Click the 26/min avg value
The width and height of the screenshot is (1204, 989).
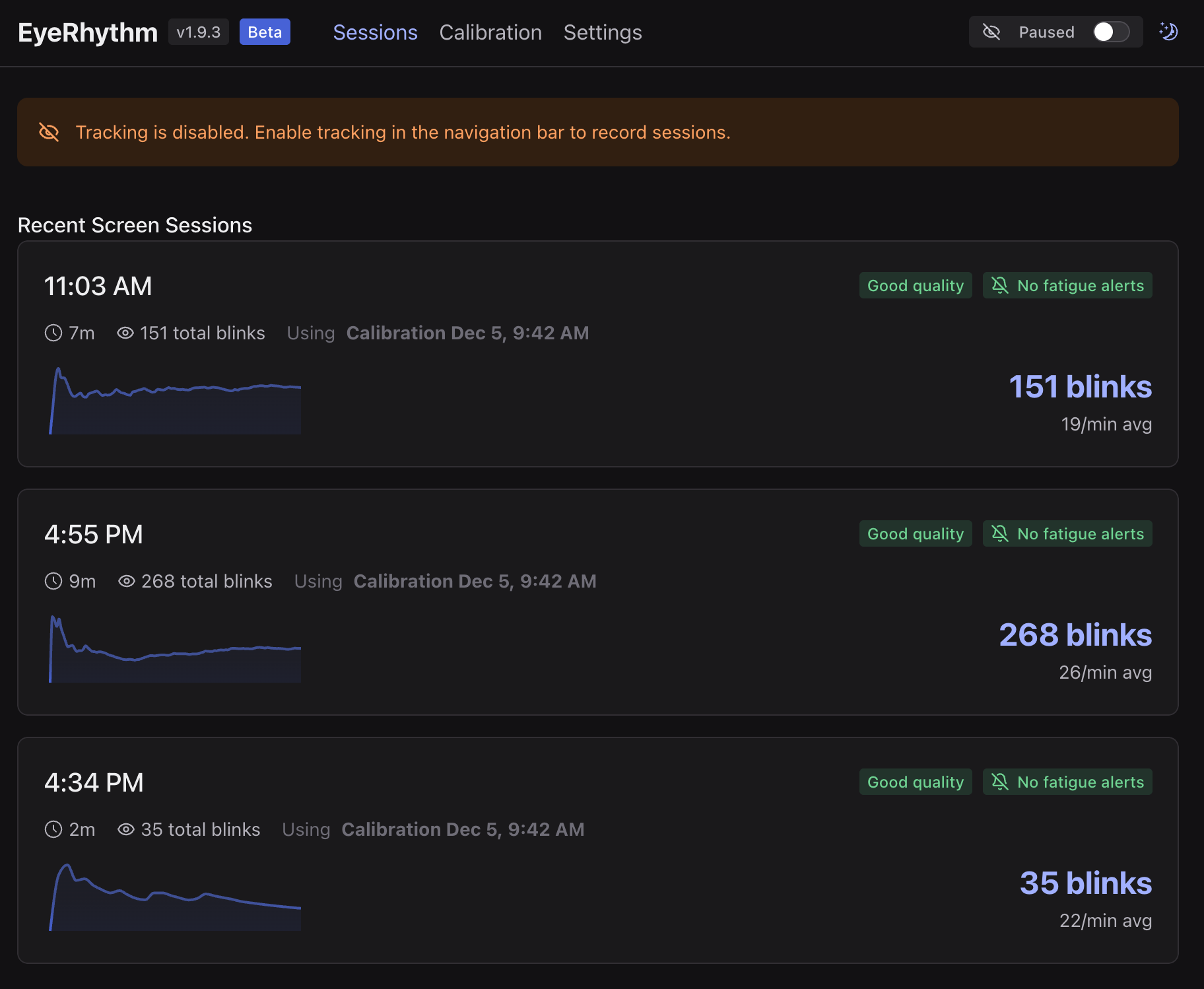coord(1106,672)
